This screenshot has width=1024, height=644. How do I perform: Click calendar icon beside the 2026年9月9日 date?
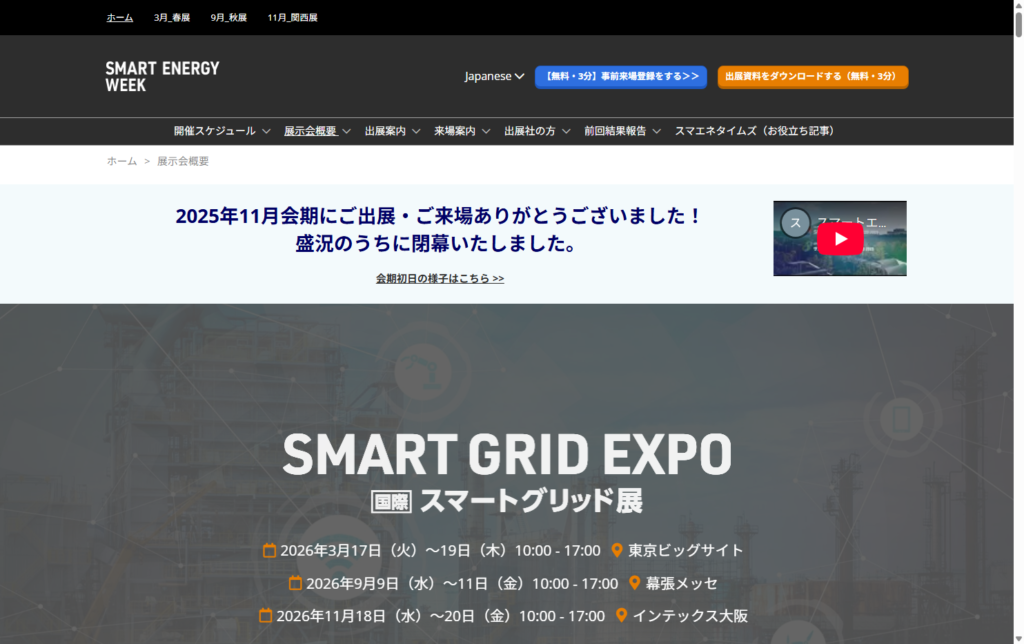pyautogui.click(x=295, y=584)
